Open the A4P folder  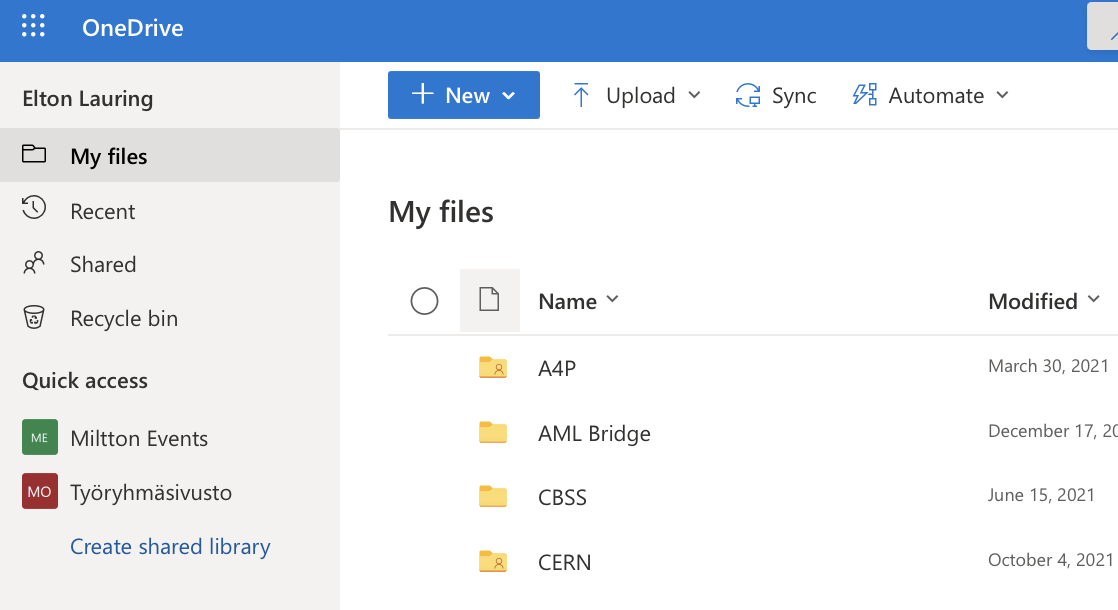click(x=557, y=368)
